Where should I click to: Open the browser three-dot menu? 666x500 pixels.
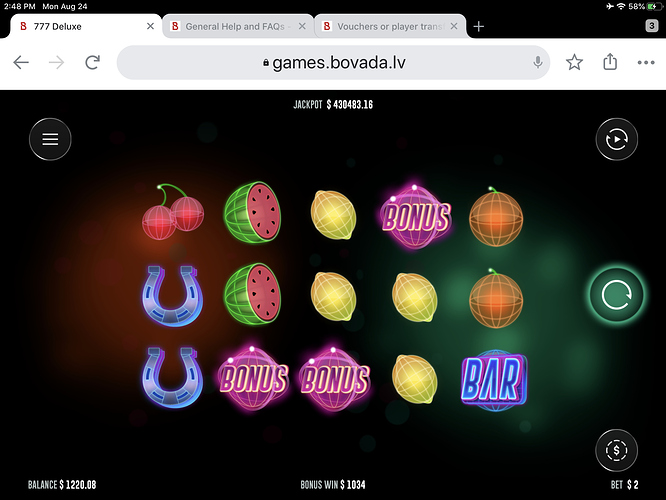pos(646,62)
